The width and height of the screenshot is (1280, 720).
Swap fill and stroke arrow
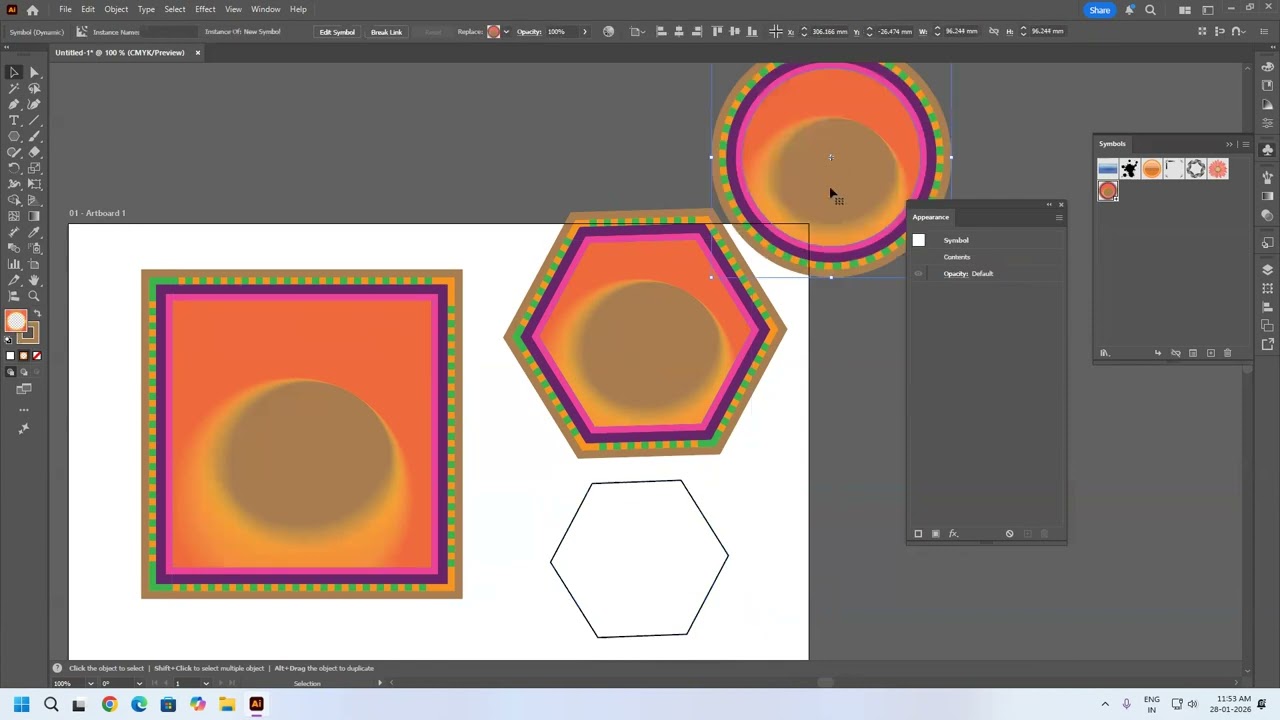(x=37, y=315)
